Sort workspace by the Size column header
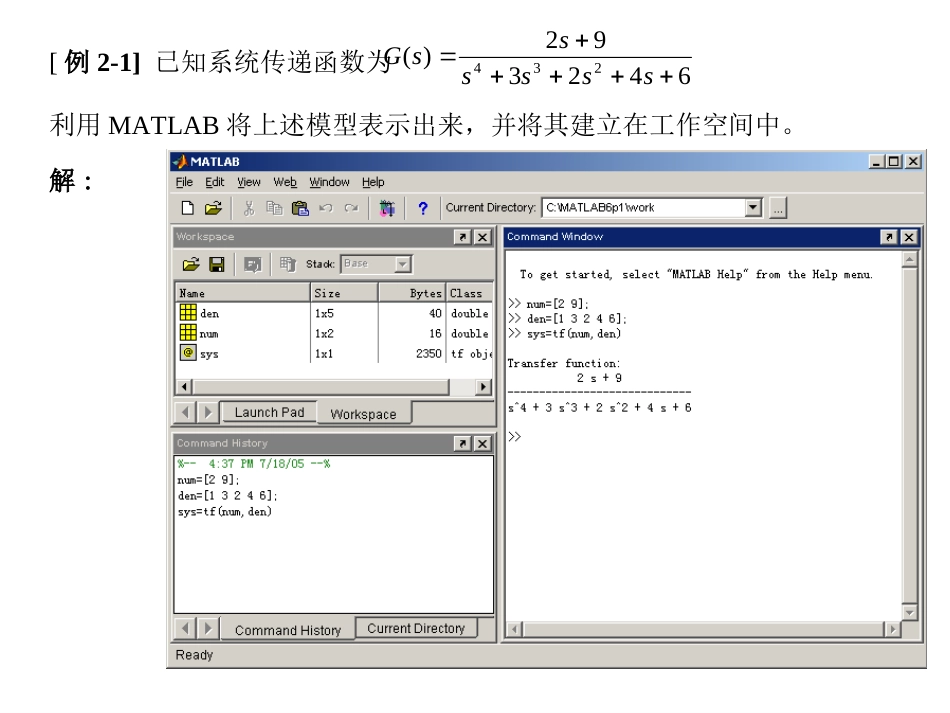The width and height of the screenshot is (950, 713). tap(345, 293)
